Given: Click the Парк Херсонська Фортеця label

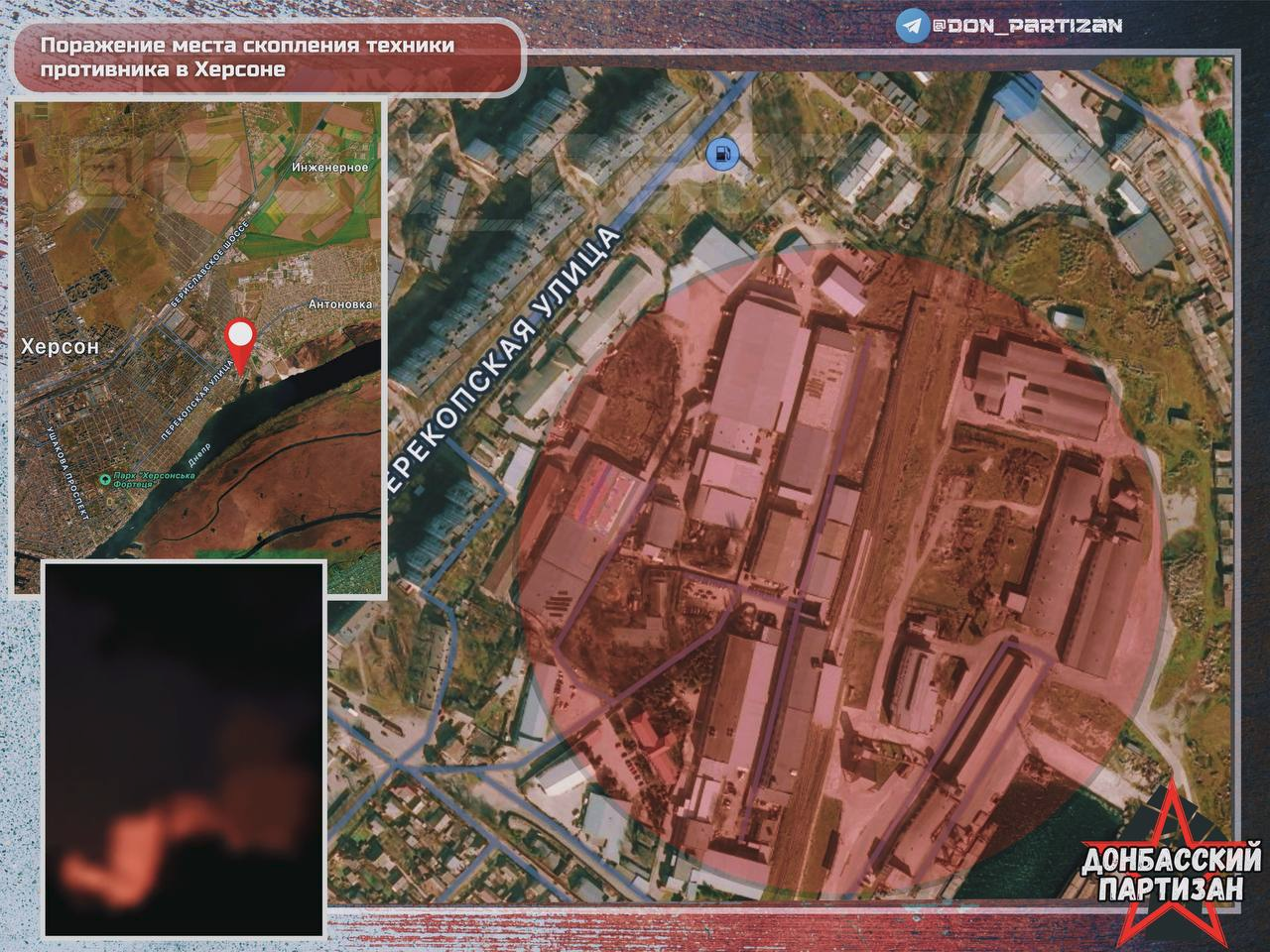Looking at the screenshot, I should (154, 481).
